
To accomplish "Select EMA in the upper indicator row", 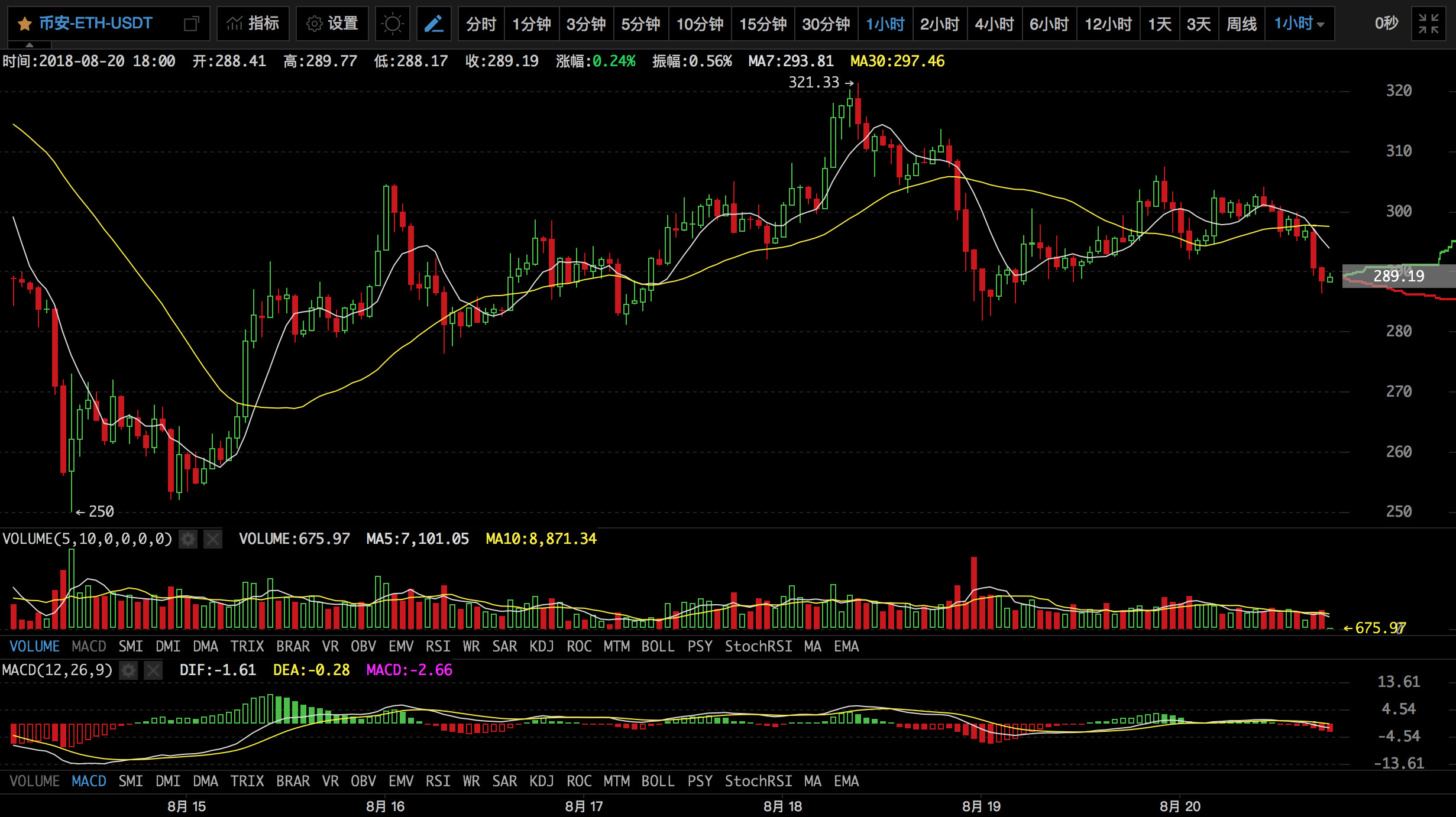I will click(x=846, y=646).
